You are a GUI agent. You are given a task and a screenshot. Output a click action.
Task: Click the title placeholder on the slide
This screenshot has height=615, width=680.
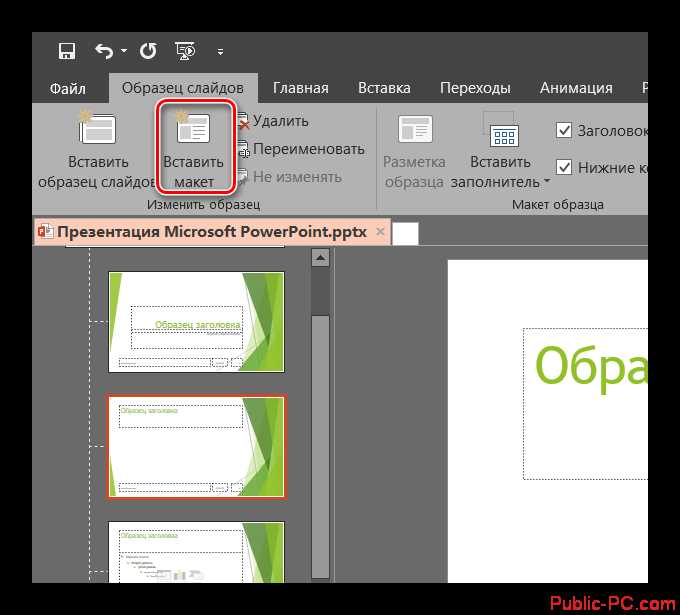click(x=585, y=403)
